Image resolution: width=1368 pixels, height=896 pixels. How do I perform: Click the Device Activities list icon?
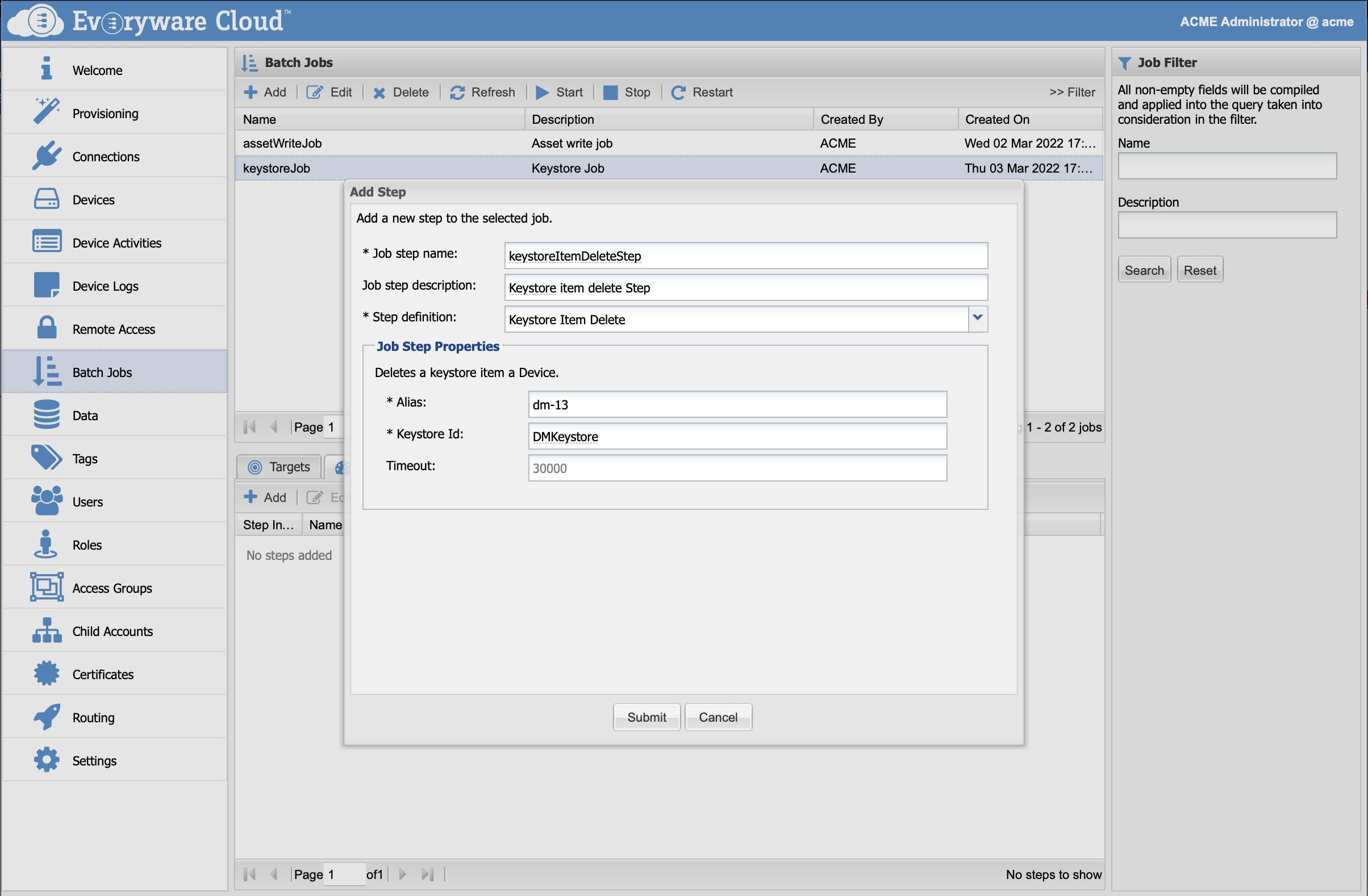[x=47, y=242]
